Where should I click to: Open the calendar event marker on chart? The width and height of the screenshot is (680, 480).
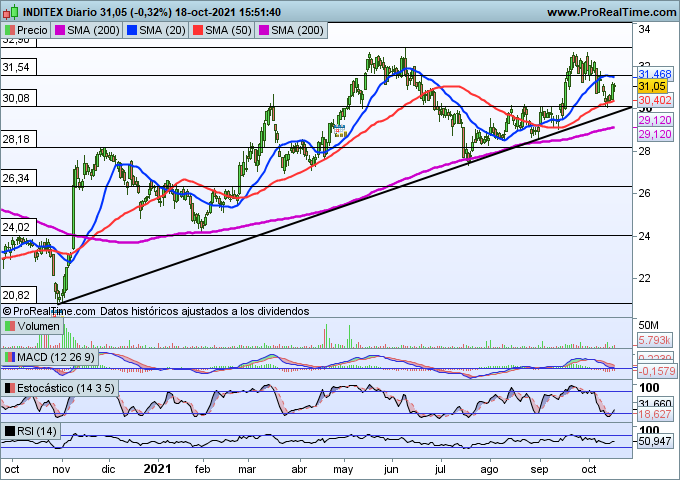[x=340, y=131]
